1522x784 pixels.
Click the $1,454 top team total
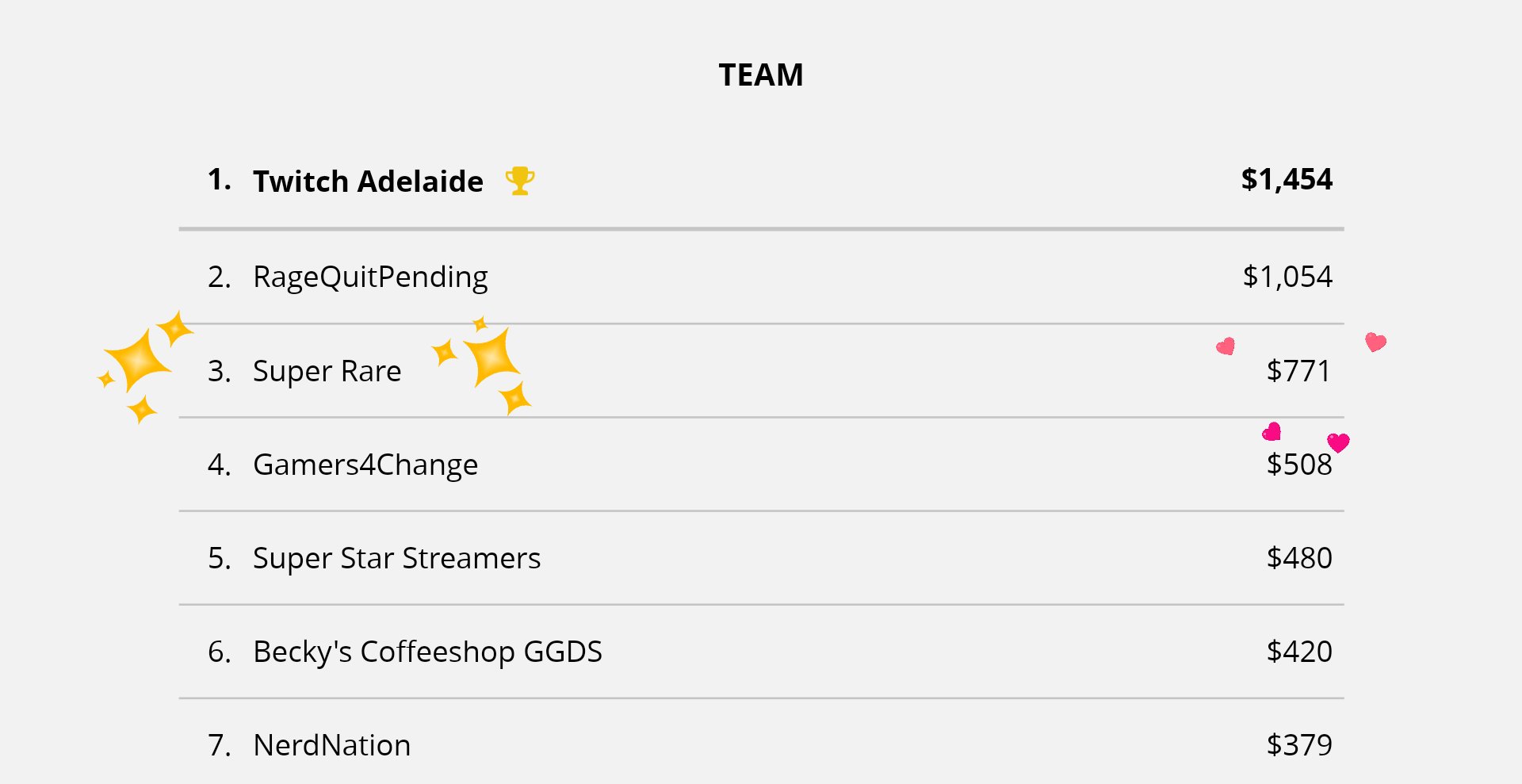click(x=1287, y=179)
